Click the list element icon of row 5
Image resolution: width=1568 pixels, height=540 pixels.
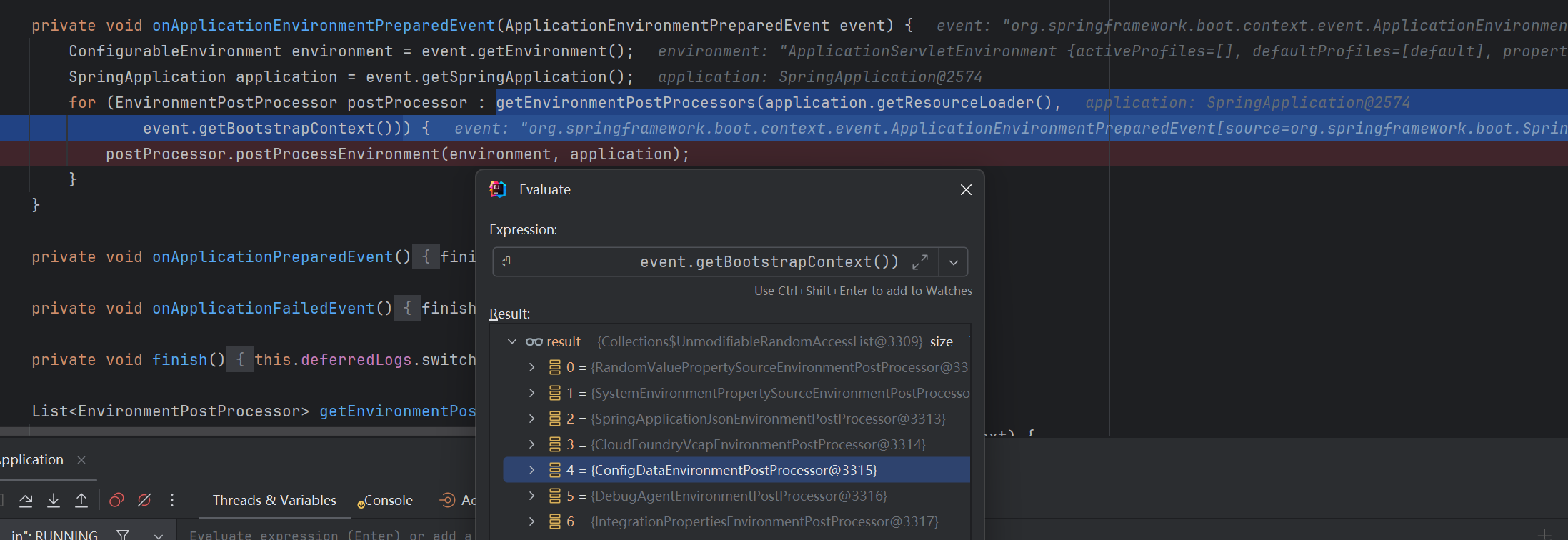[x=554, y=496]
